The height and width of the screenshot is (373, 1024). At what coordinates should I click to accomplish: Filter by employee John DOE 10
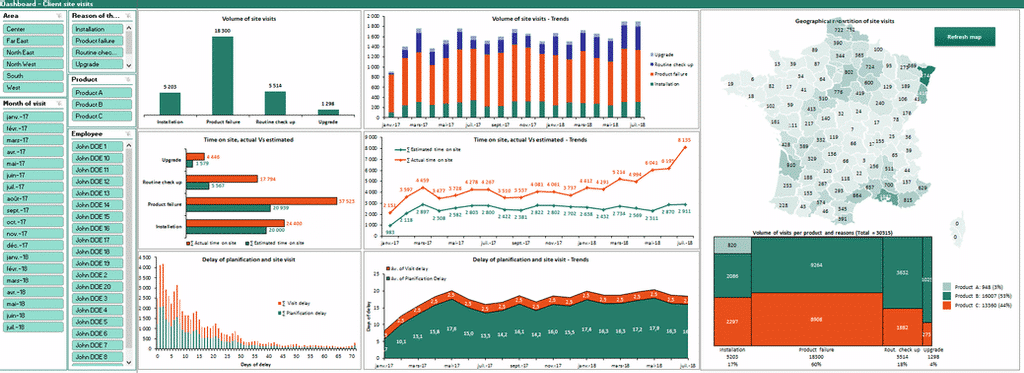pos(98,158)
